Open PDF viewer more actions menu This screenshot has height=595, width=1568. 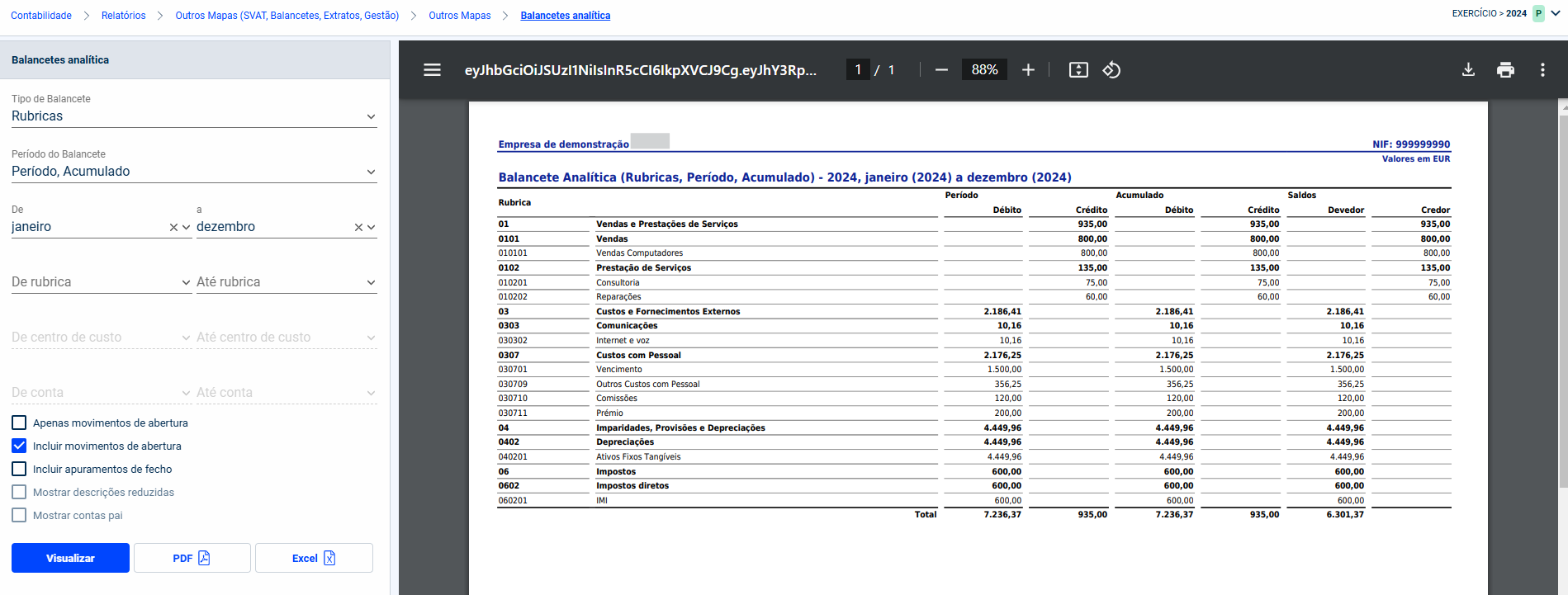(1542, 70)
